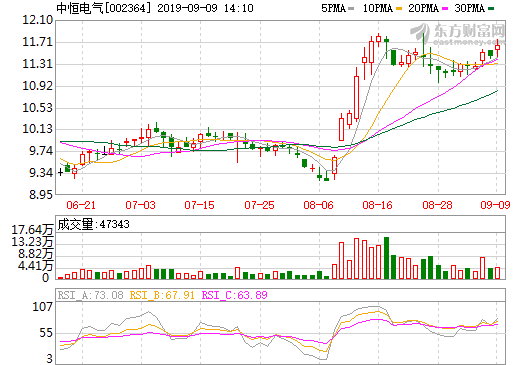Click the RSI_B:67.91 indicator label
Image resolution: width=520 pixels, height=365 pixels.
(162, 295)
